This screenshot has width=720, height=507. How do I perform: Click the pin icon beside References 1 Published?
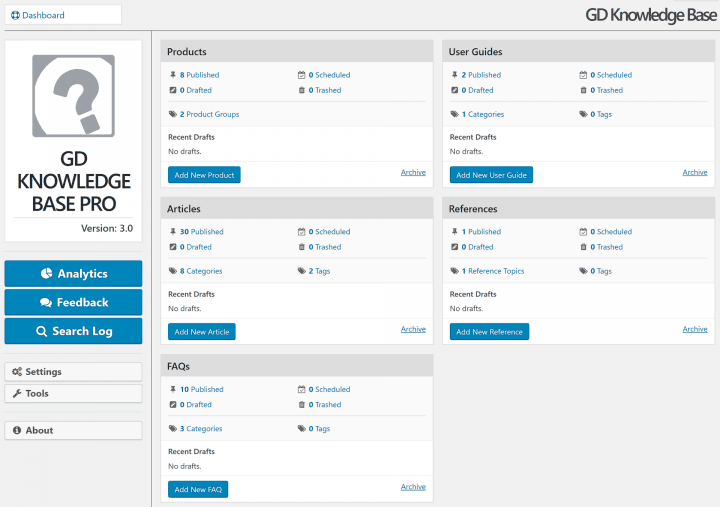tap(455, 231)
